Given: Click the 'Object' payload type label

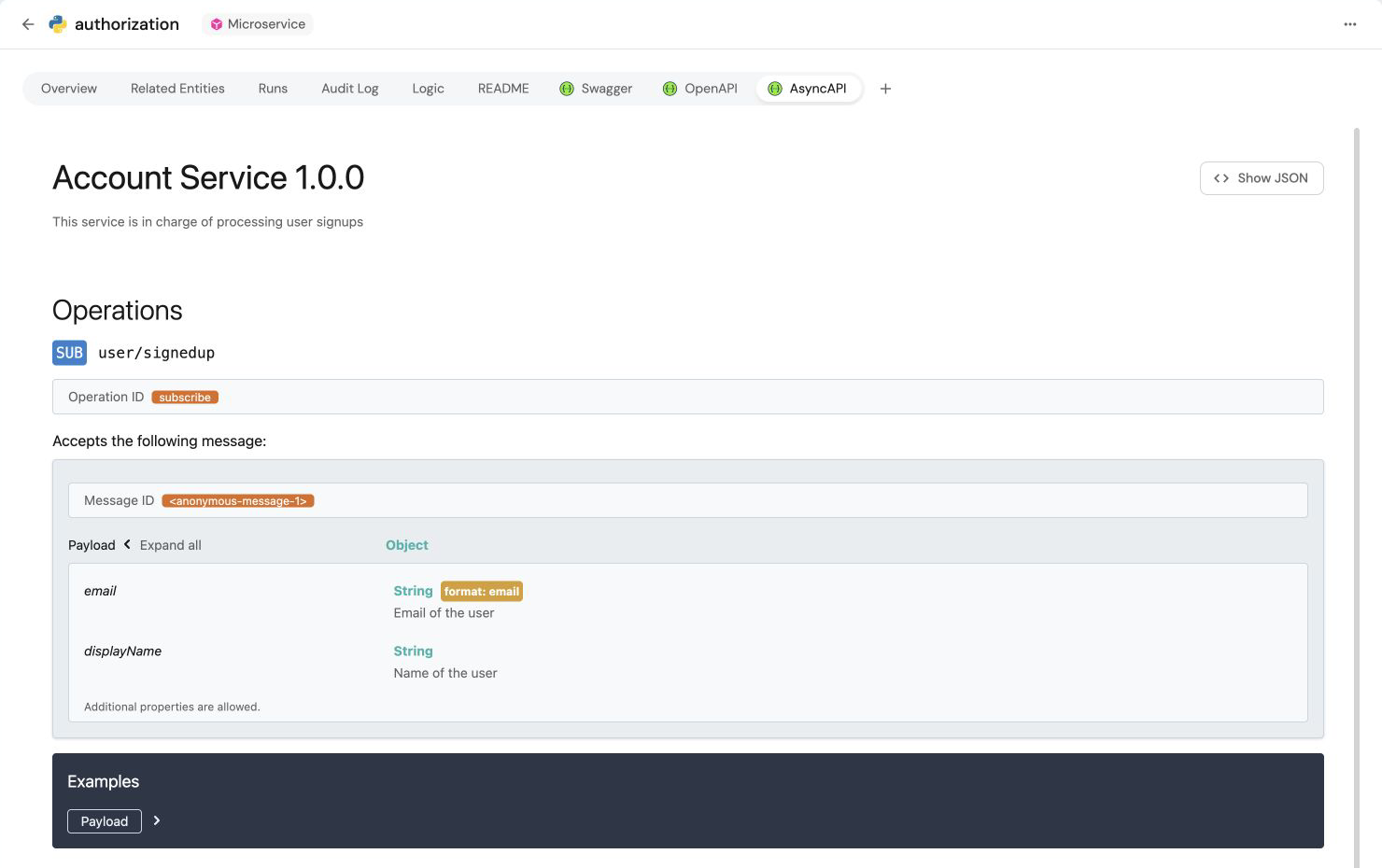Looking at the screenshot, I should [x=407, y=545].
